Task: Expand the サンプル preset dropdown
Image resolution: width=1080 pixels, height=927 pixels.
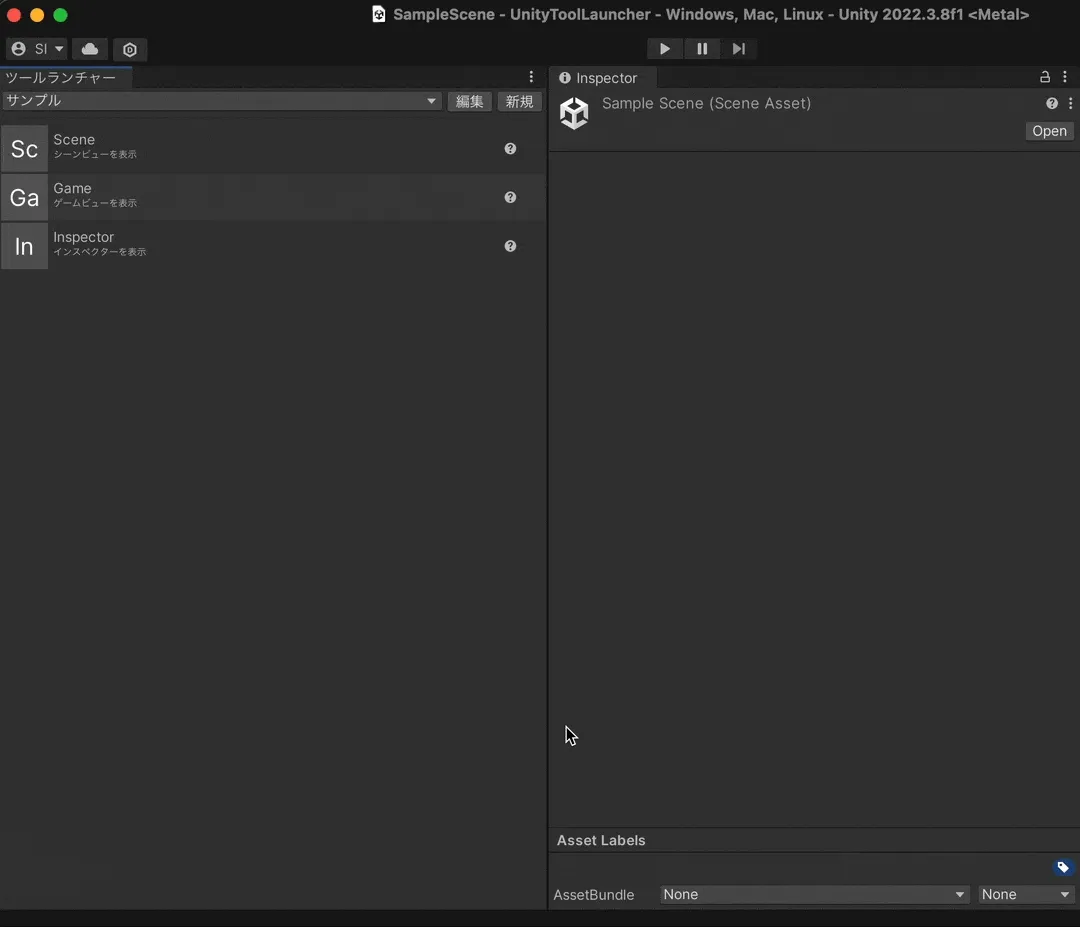Action: coord(222,101)
